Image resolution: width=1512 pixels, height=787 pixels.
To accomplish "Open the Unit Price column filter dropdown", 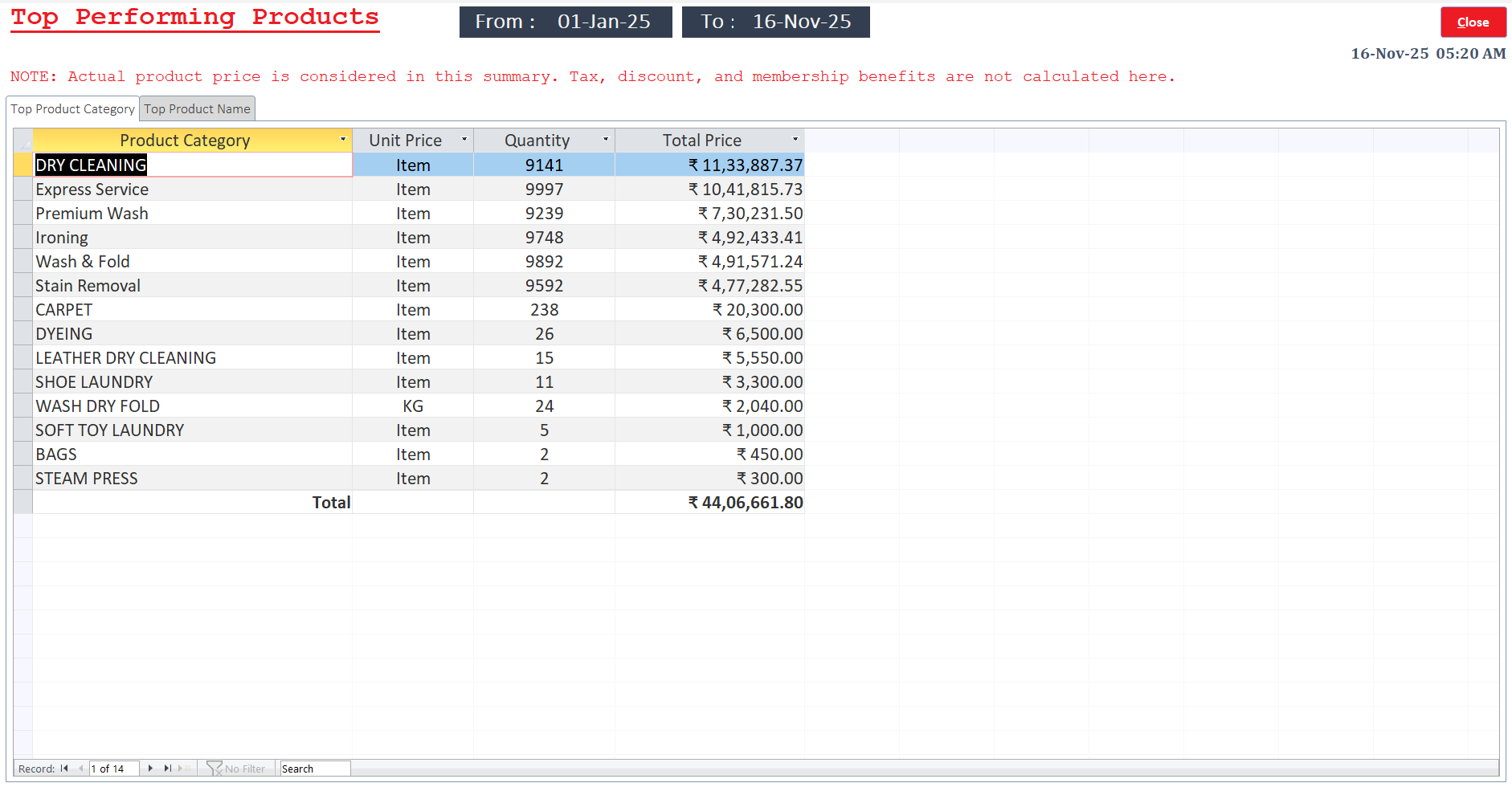I will tap(464, 140).
